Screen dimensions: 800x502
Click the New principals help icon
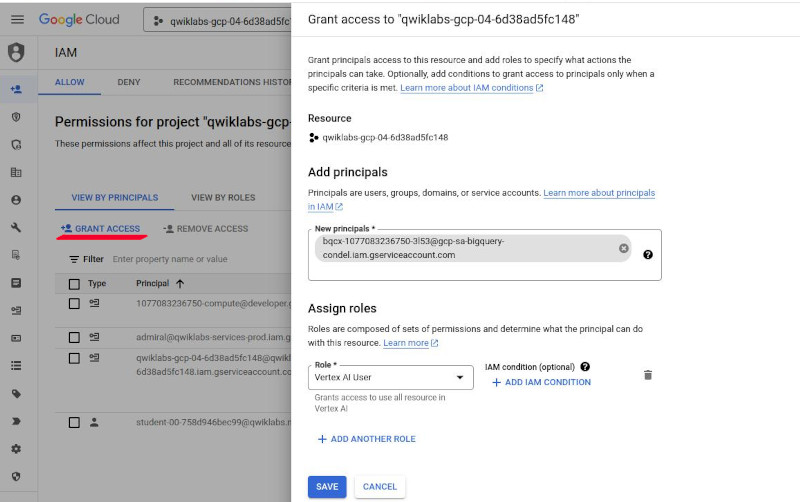coord(648,255)
